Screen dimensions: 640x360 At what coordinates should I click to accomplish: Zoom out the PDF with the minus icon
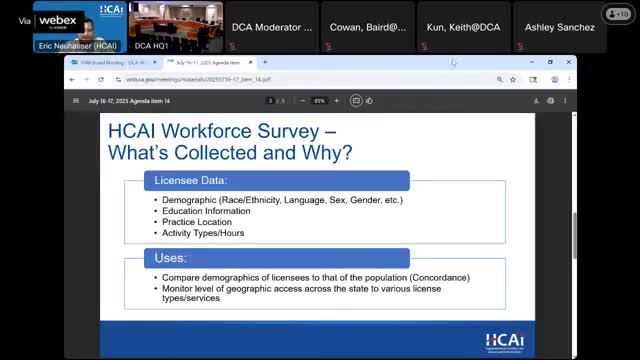302,101
